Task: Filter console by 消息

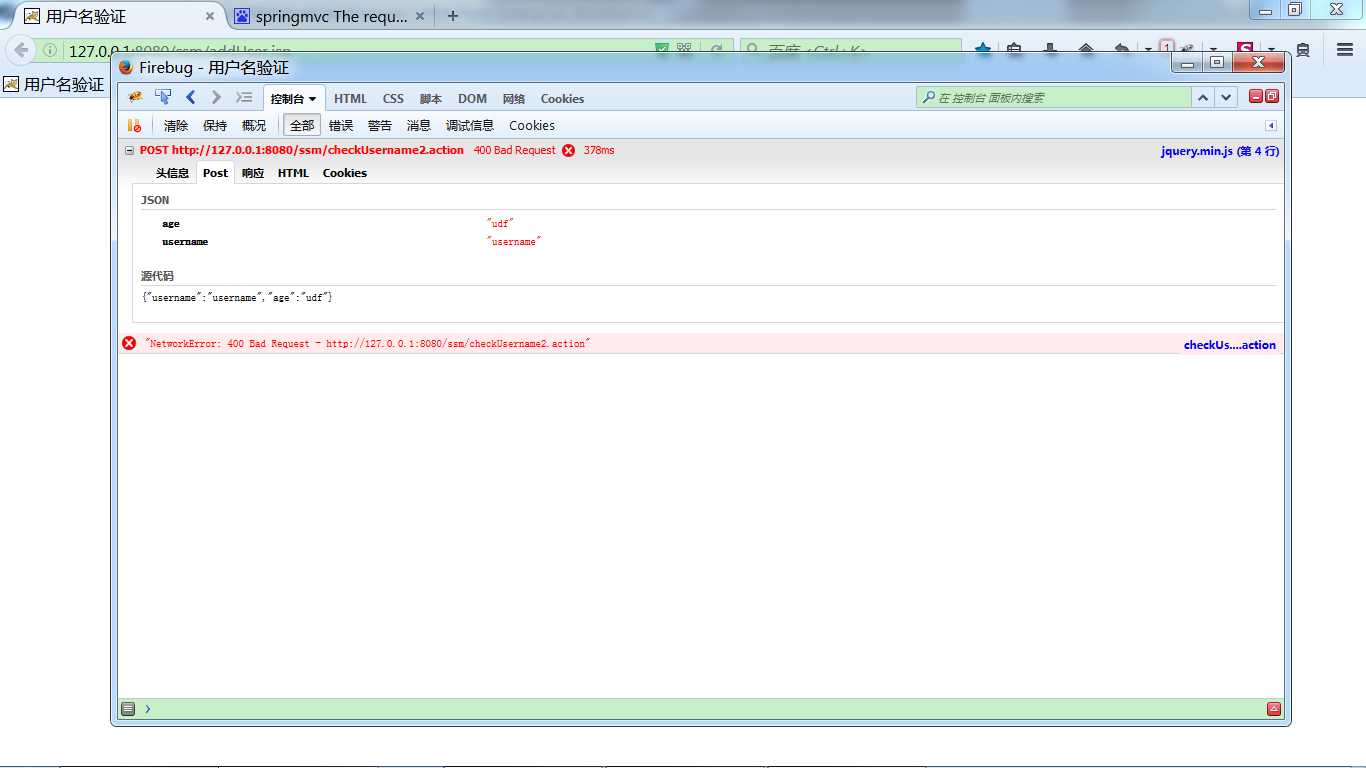Action: (419, 125)
